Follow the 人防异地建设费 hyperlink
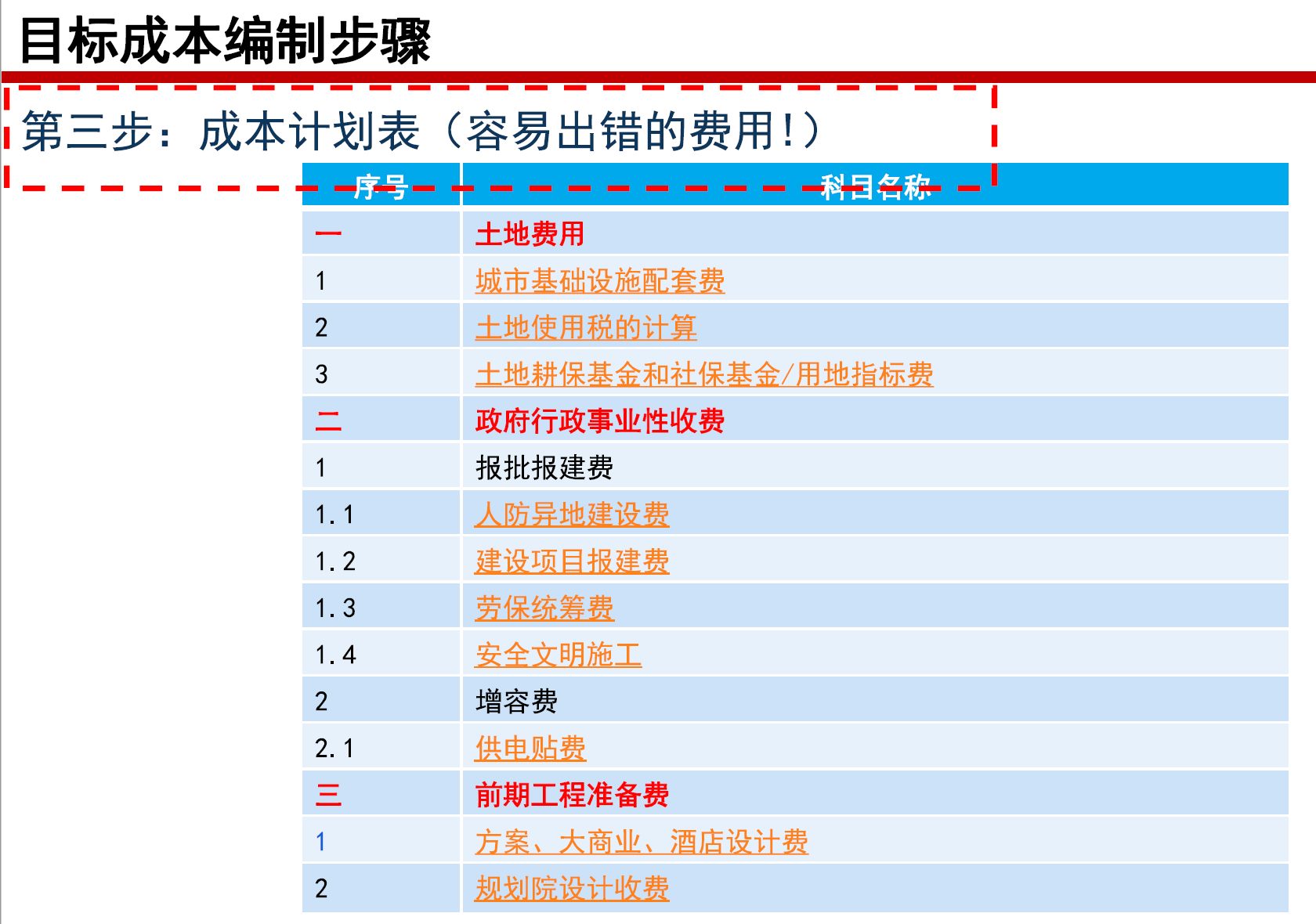Screen dimensions: 1316x924 click(x=572, y=514)
